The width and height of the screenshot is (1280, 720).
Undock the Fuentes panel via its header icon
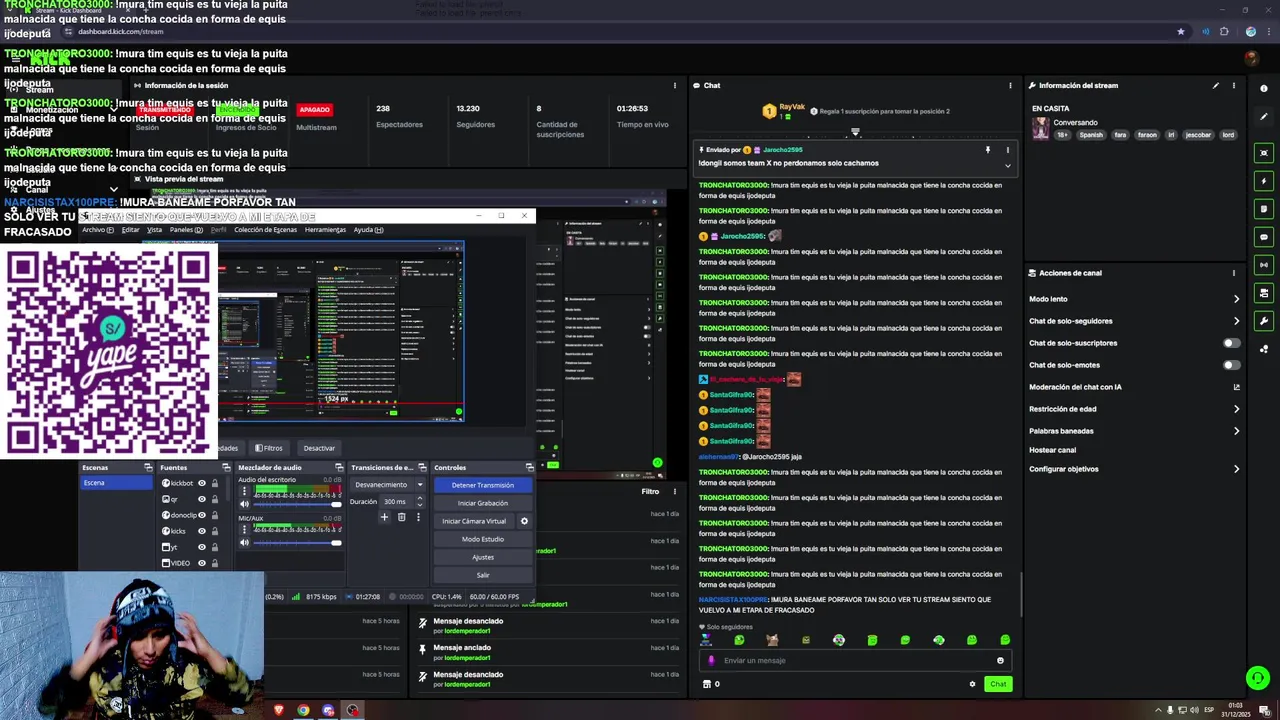click(x=226, y=468)
